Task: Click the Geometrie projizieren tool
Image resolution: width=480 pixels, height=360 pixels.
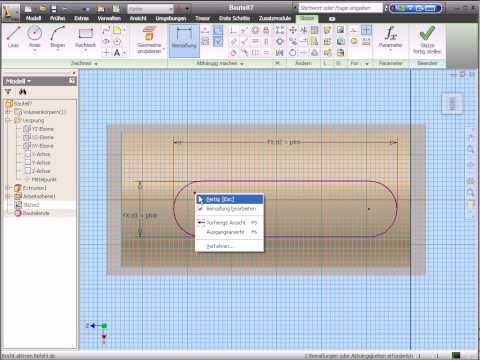Action: pyautogui.click(x=149, y=40)
